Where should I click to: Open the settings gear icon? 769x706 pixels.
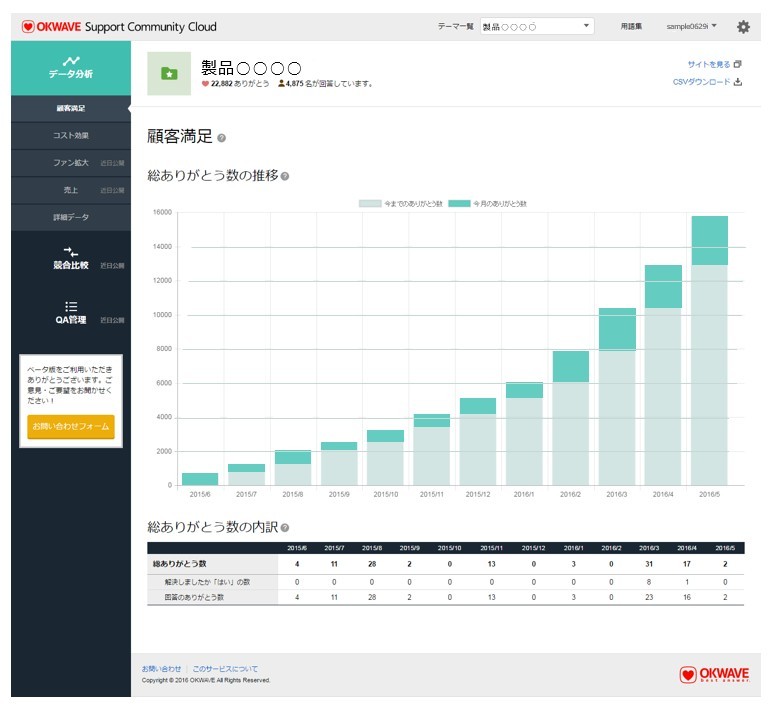click(x=743, y=27)
